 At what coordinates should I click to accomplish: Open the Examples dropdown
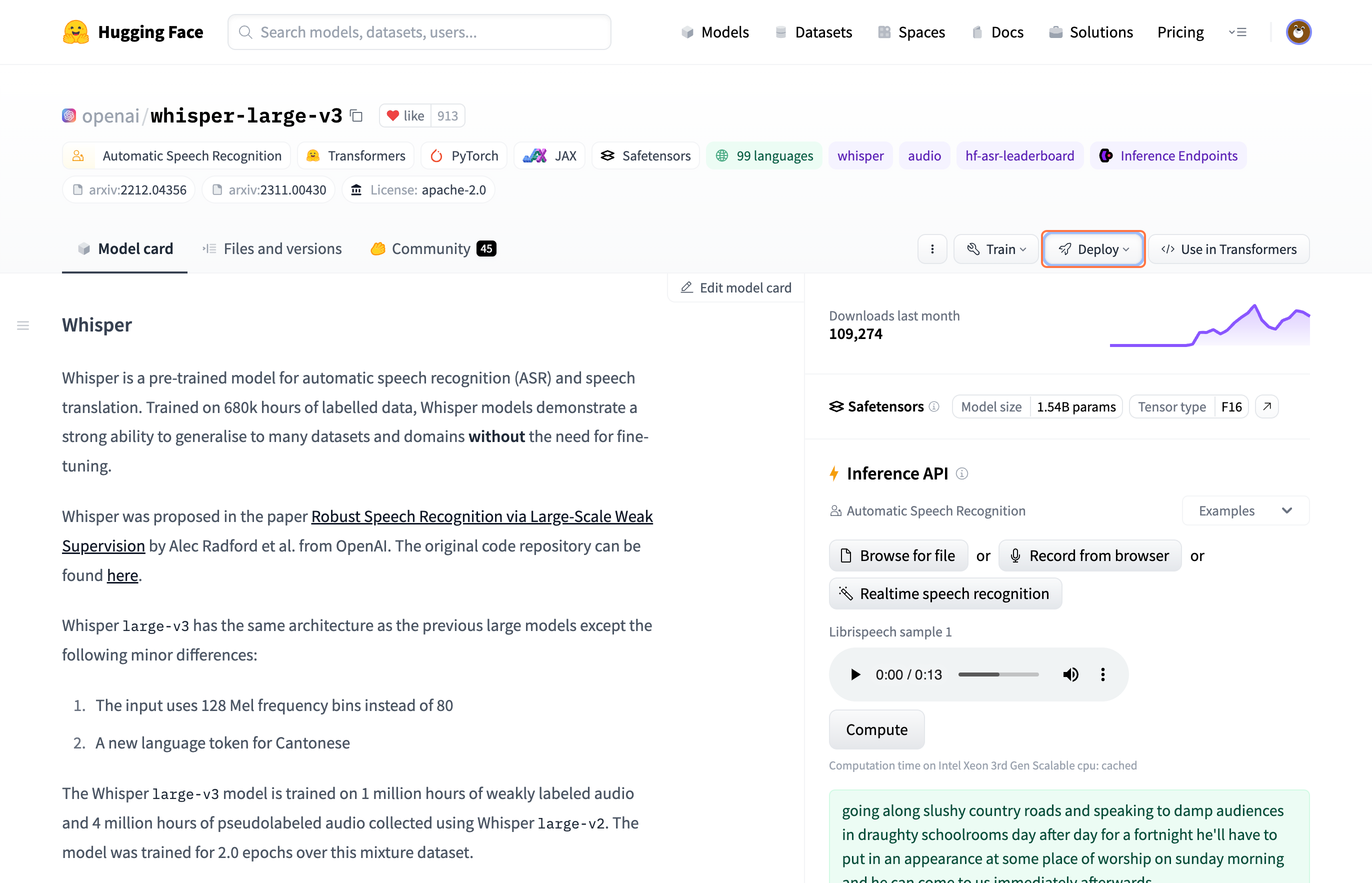point(1245,510)
